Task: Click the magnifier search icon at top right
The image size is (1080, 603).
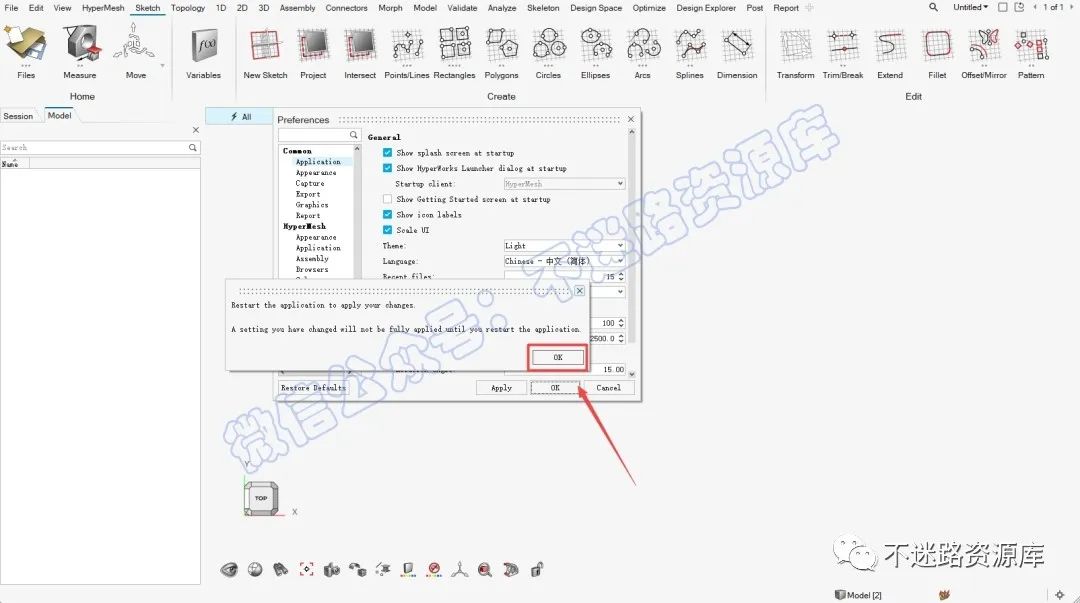Action: point(933,7)
